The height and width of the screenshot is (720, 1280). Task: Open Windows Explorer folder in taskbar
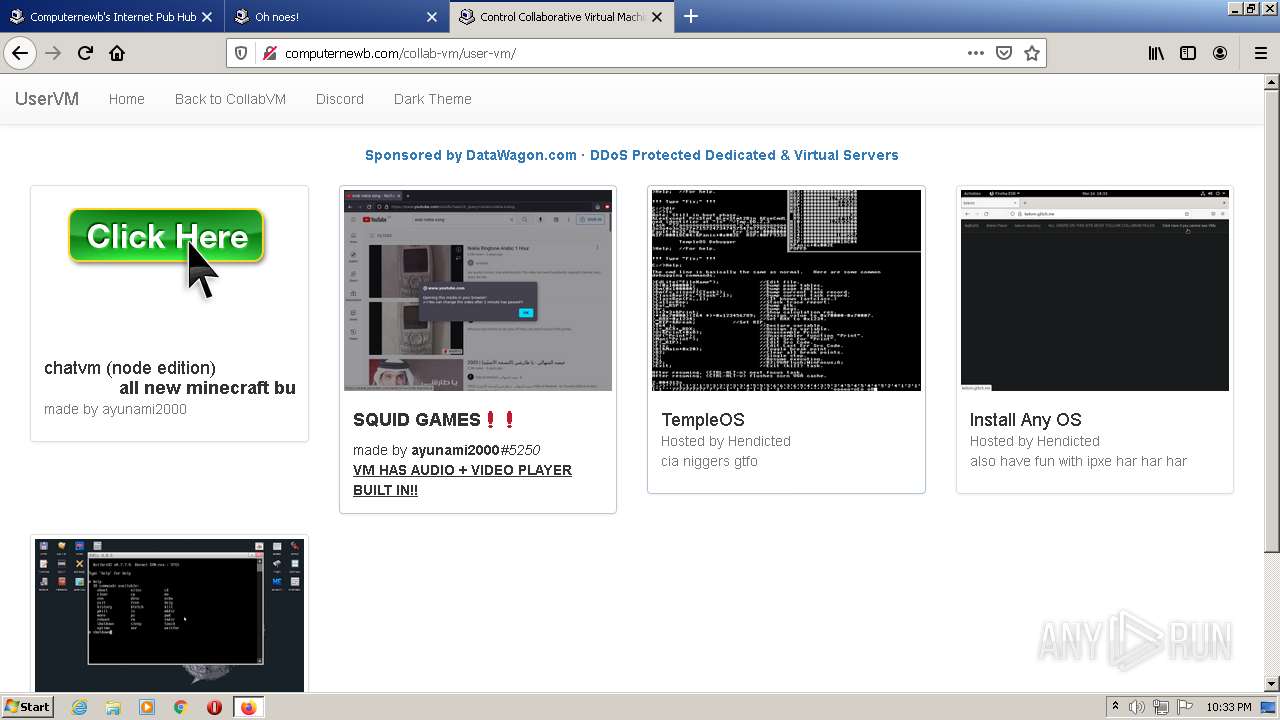click(113, 707)
